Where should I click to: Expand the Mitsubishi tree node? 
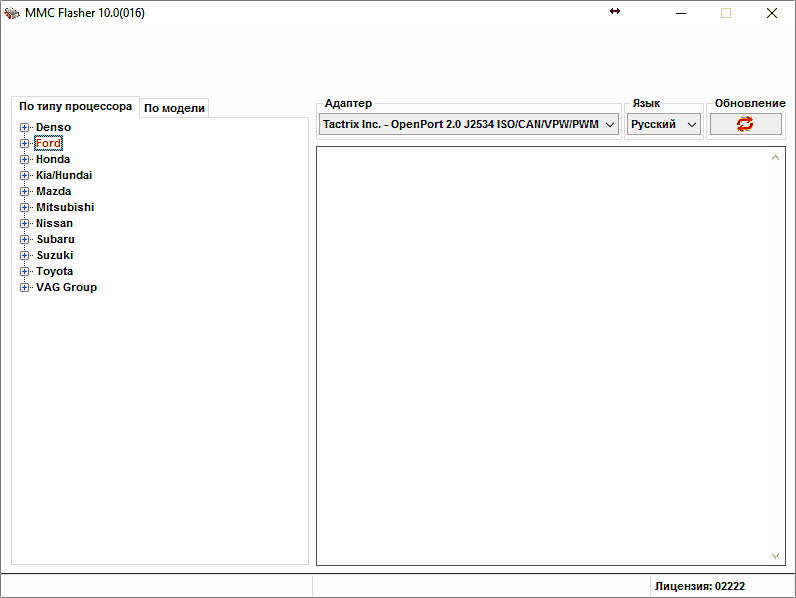24,207
